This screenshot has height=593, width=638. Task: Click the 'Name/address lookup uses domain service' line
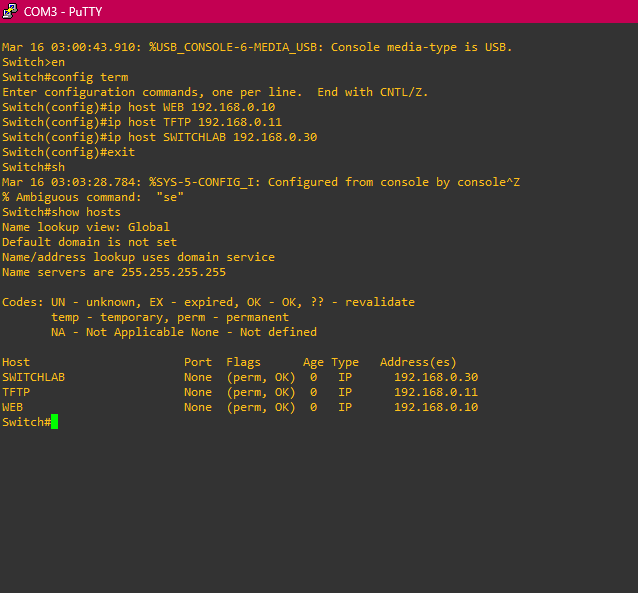pos(138,257)
